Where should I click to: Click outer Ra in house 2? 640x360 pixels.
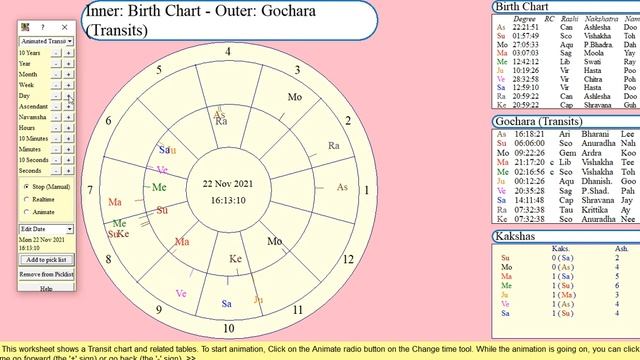click(334, 146)
